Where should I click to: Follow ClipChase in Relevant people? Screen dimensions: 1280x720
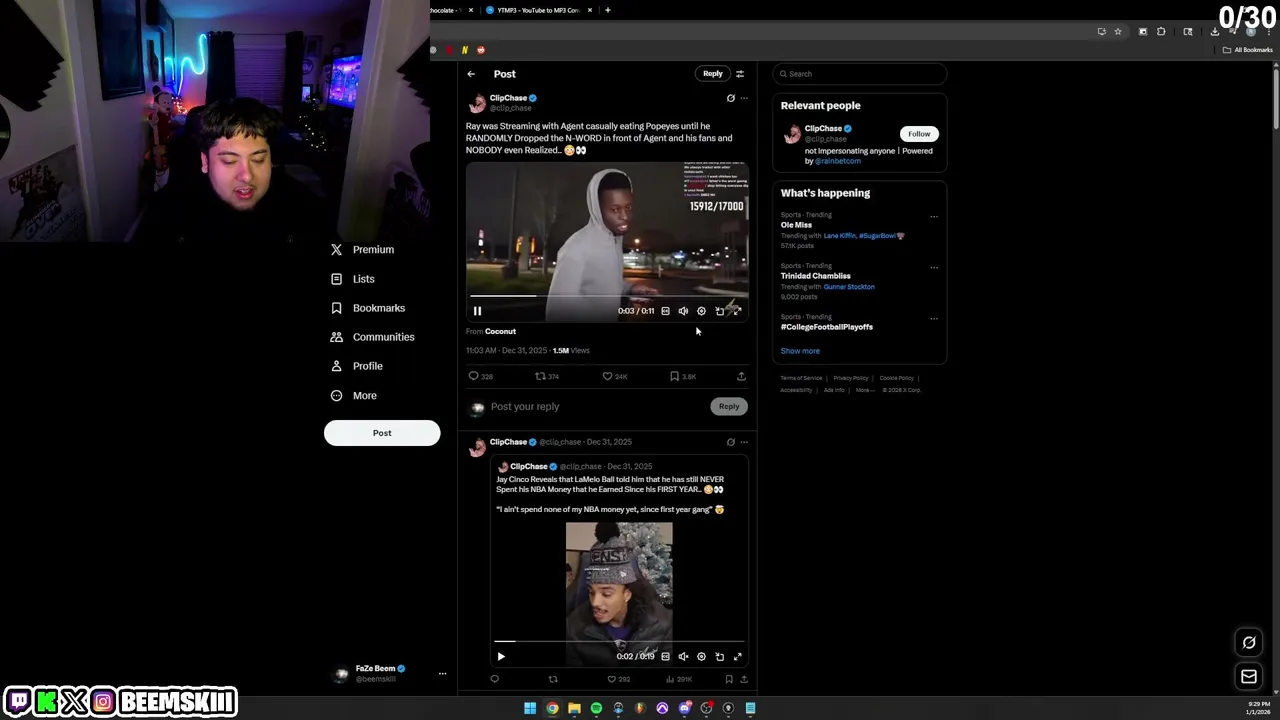919,134
